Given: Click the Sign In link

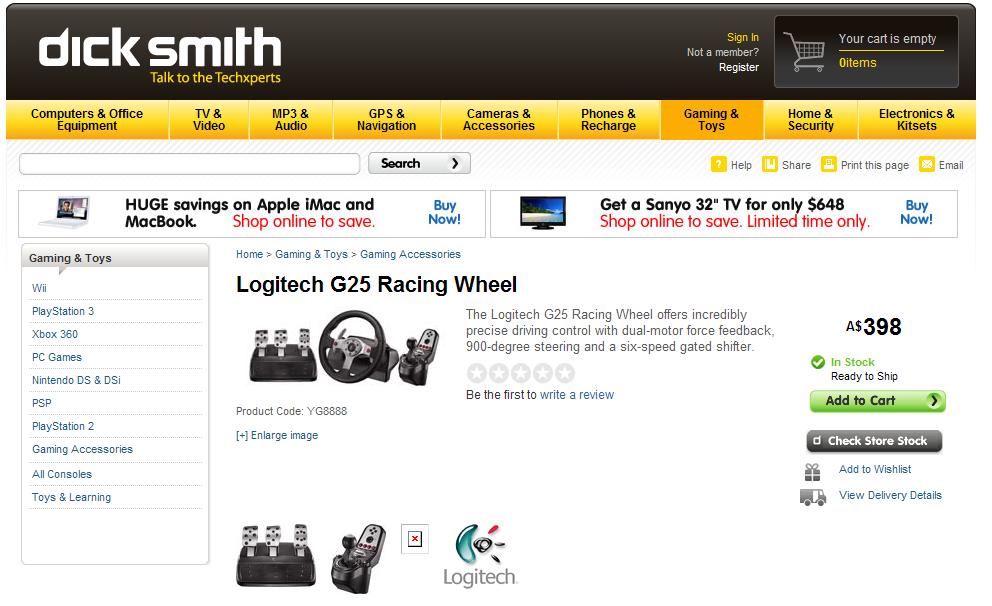Looking at the screenshot, I should click(743, 37).
